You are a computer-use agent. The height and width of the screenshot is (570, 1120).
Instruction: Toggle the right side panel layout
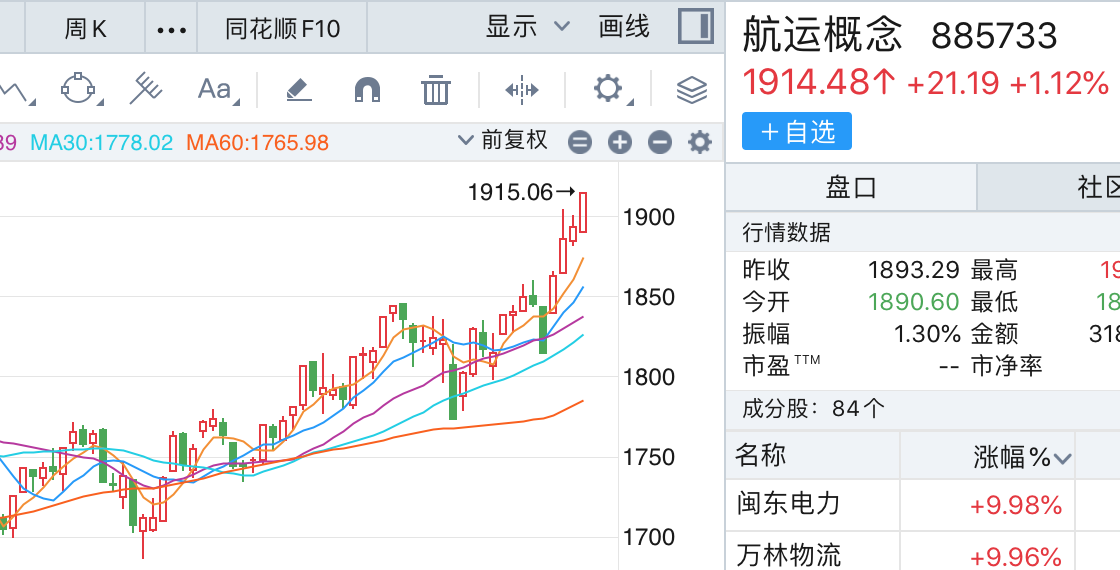coord(695,27)
